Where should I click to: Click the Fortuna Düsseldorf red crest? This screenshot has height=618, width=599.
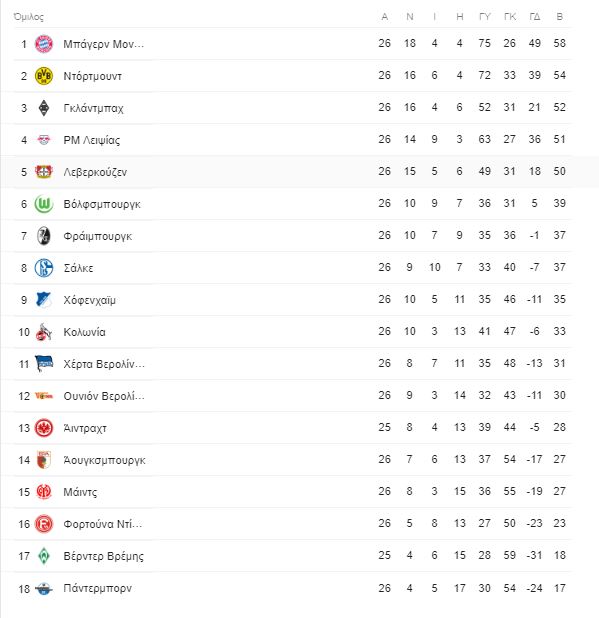pos(44,524)
